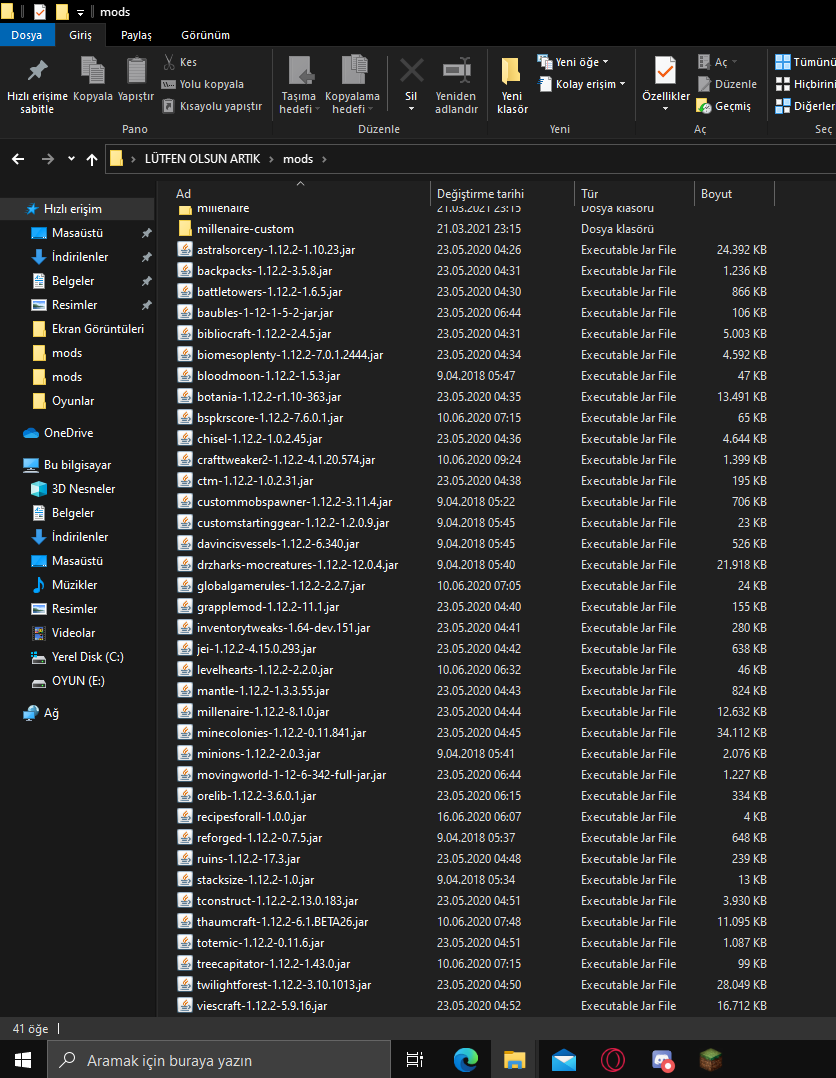
Task: Delete with the Sil button
Action: point(411,85)
